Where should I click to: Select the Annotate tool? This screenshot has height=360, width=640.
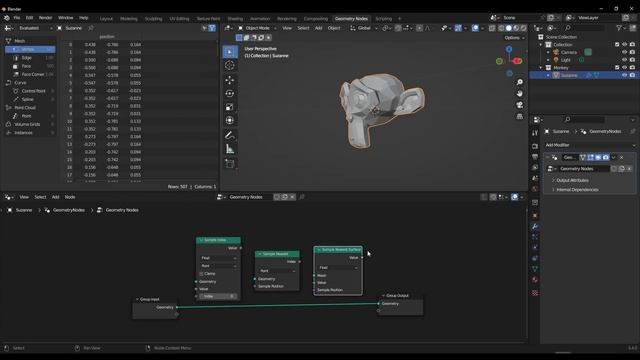click(230, 136)
